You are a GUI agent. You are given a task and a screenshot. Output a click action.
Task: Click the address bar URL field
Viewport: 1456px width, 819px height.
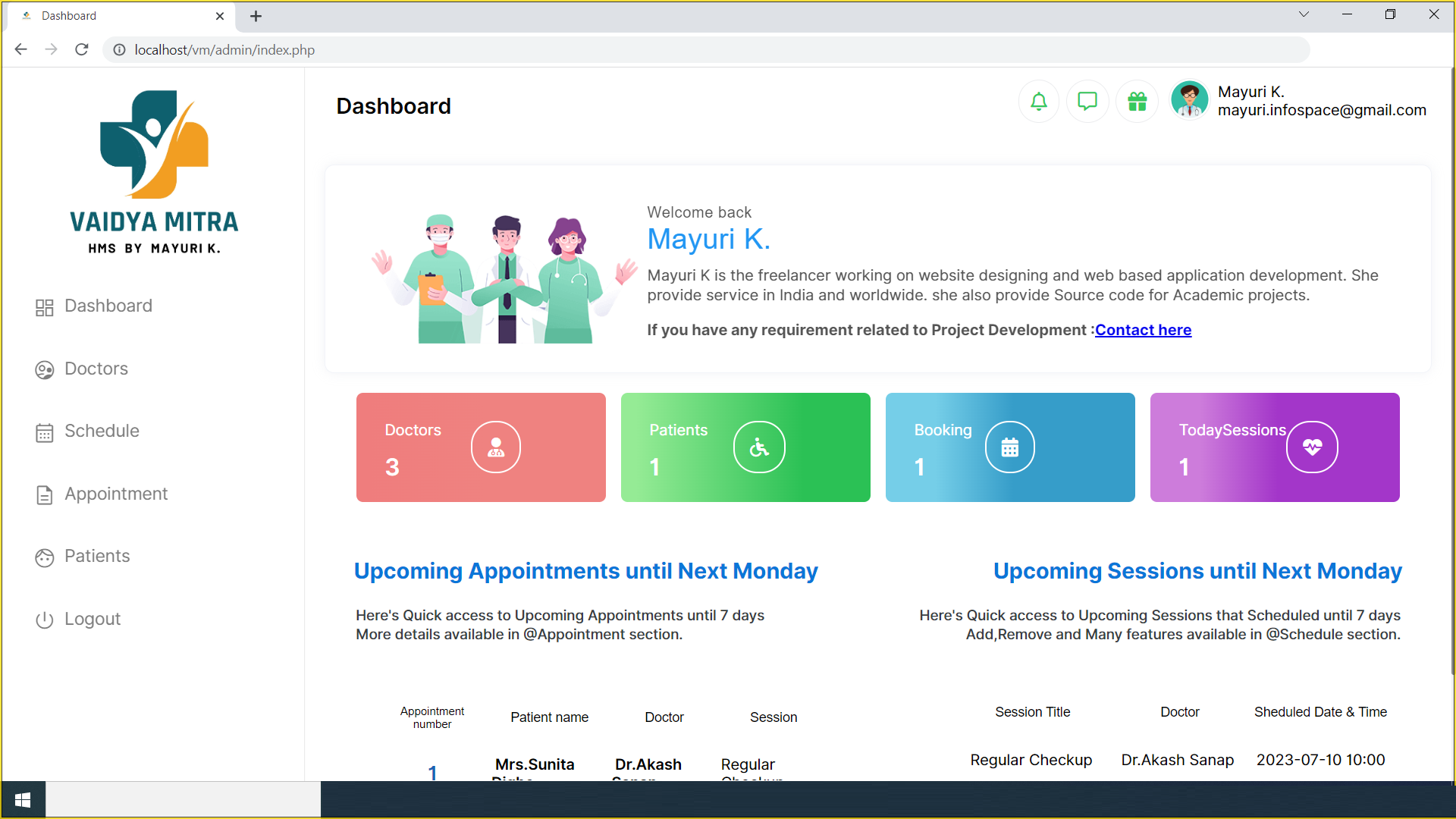(x=705, y=50)
